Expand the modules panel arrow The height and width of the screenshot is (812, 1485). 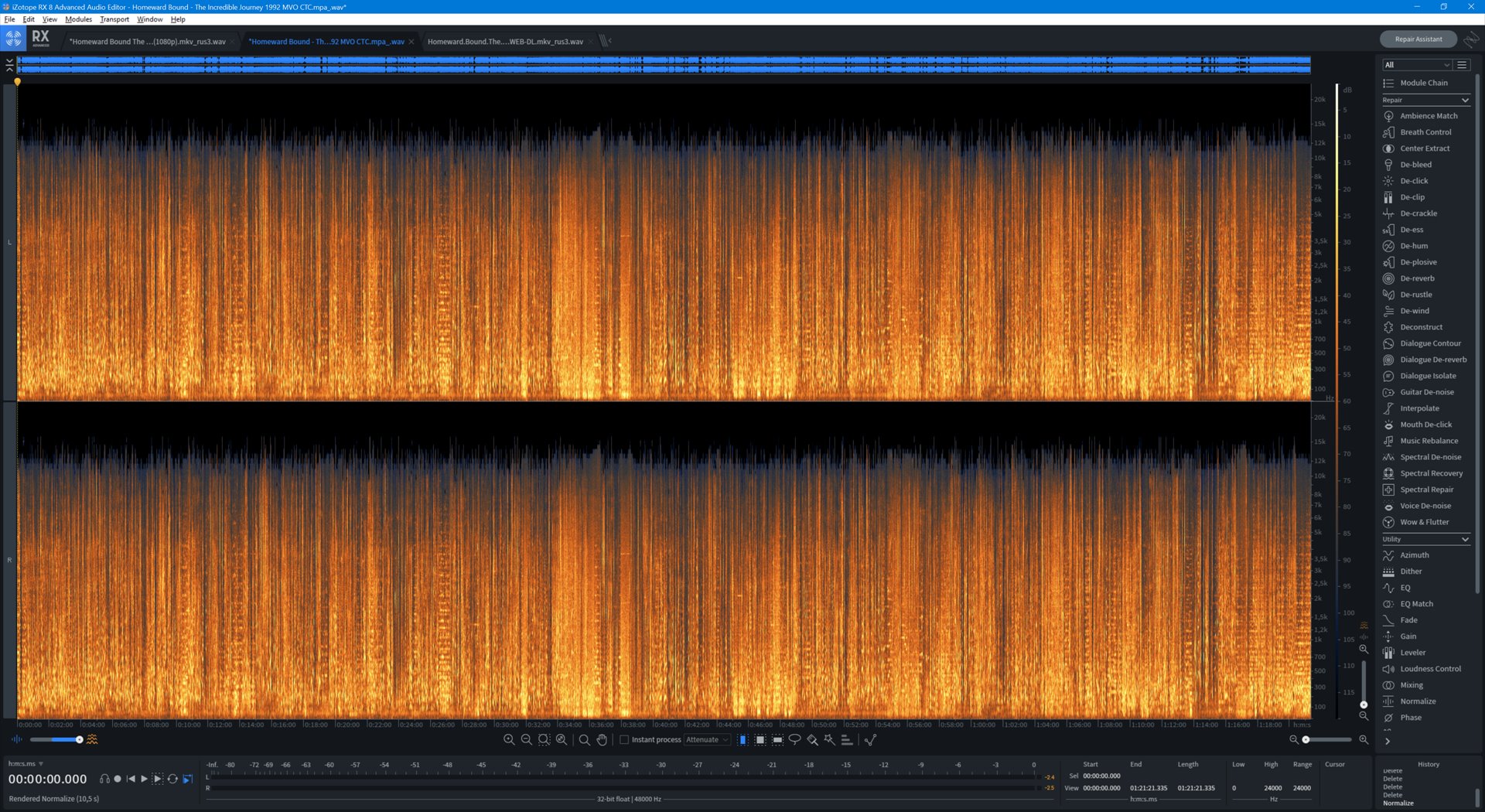pos(1388,742)
